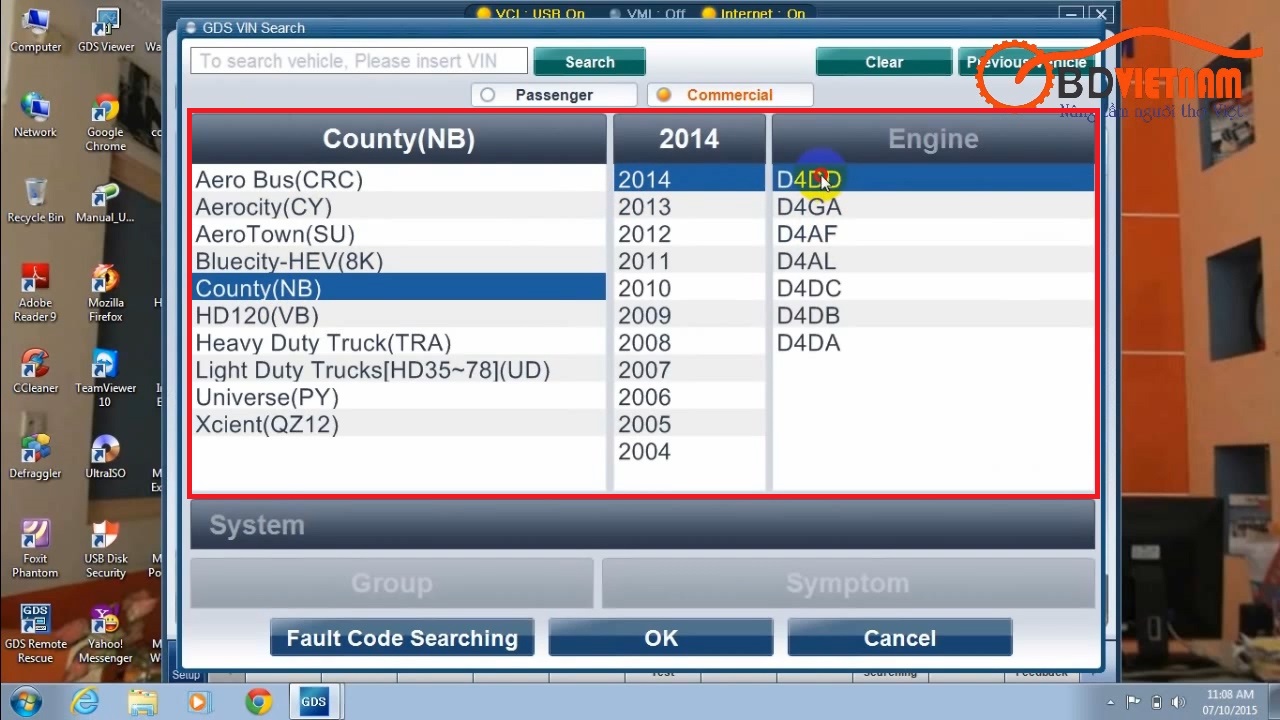Open the Recycle Bin
Screen dimensions: 1280x720
click(35, 200)
